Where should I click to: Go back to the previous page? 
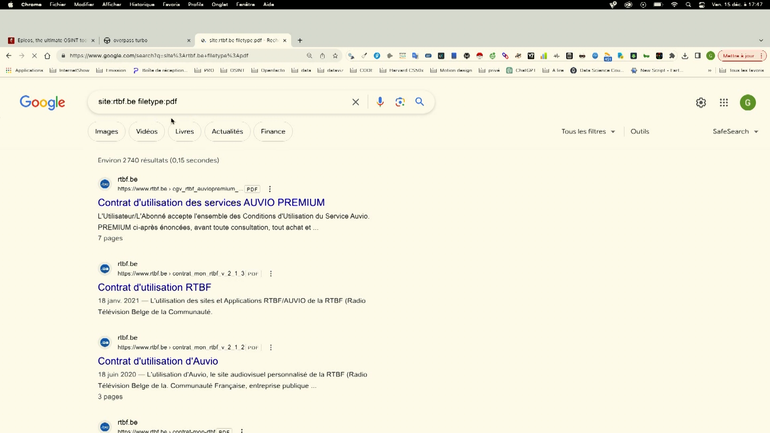9,55
